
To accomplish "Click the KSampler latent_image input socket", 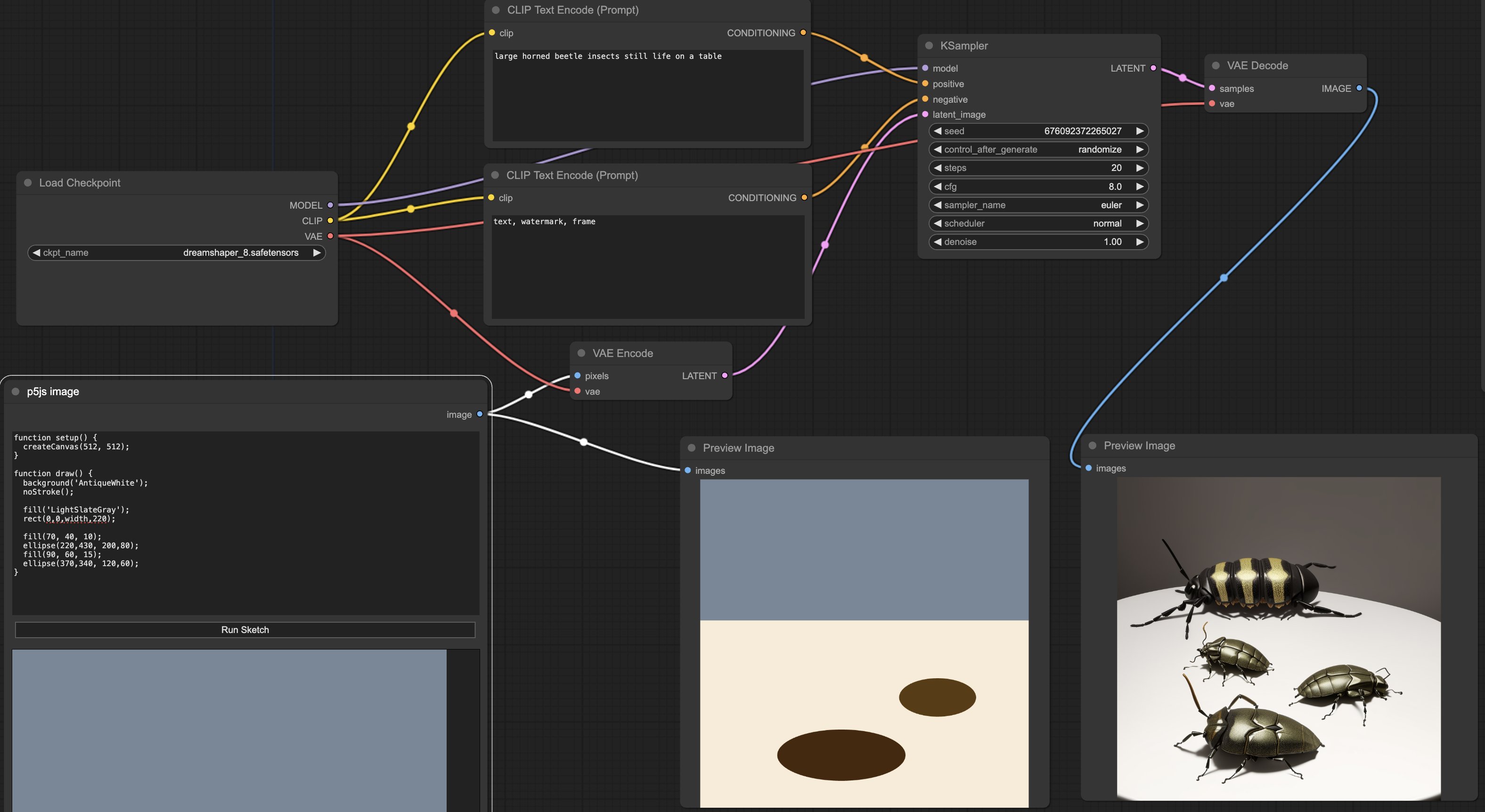I will click(x=925, y=114).
